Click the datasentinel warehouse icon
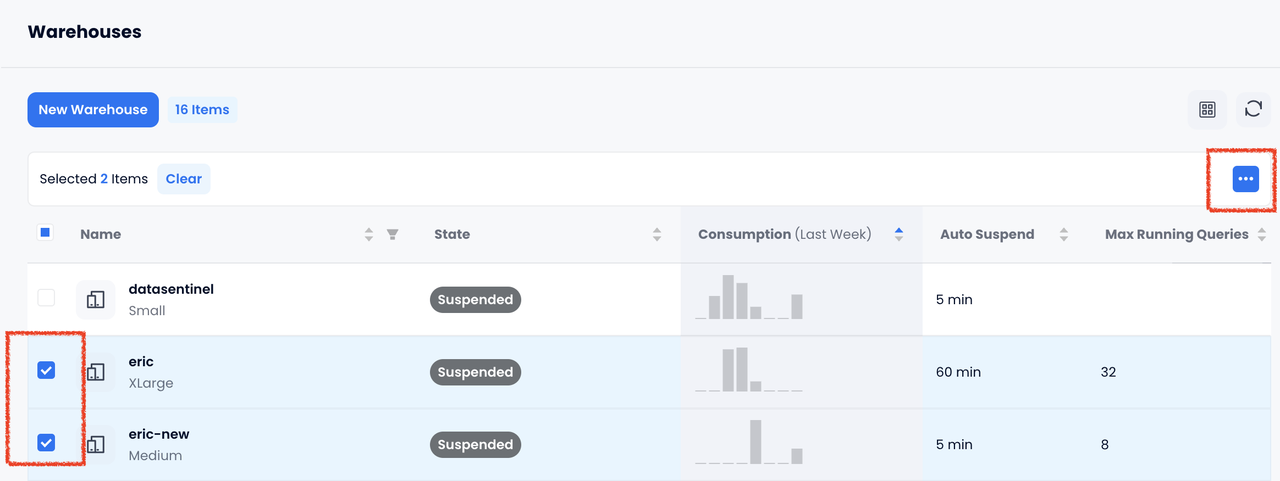The image size is (1280, 481). click(x=96, y=300)
